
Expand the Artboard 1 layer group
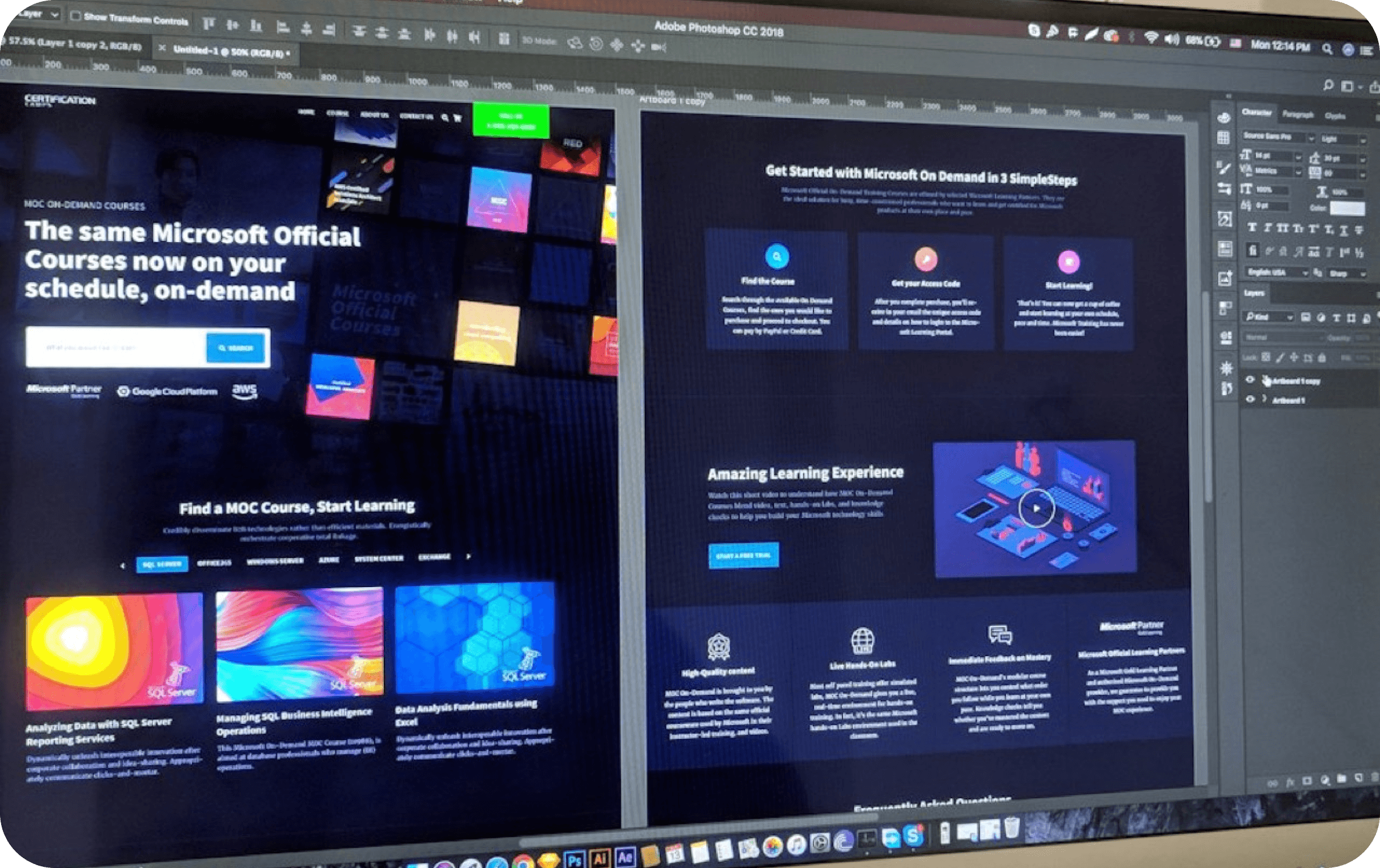(1264, 399)
